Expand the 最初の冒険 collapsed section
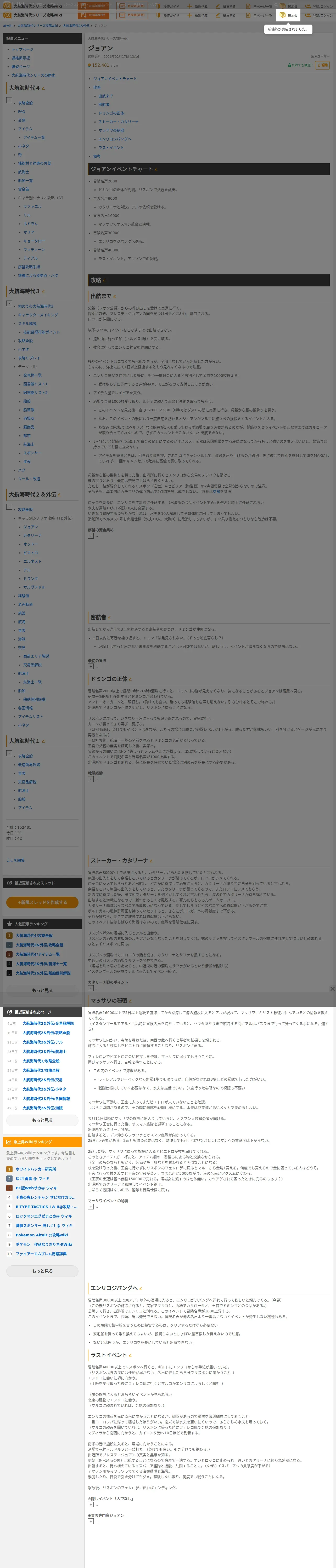This screenshot has height=1568, width=336. (91, 666)
